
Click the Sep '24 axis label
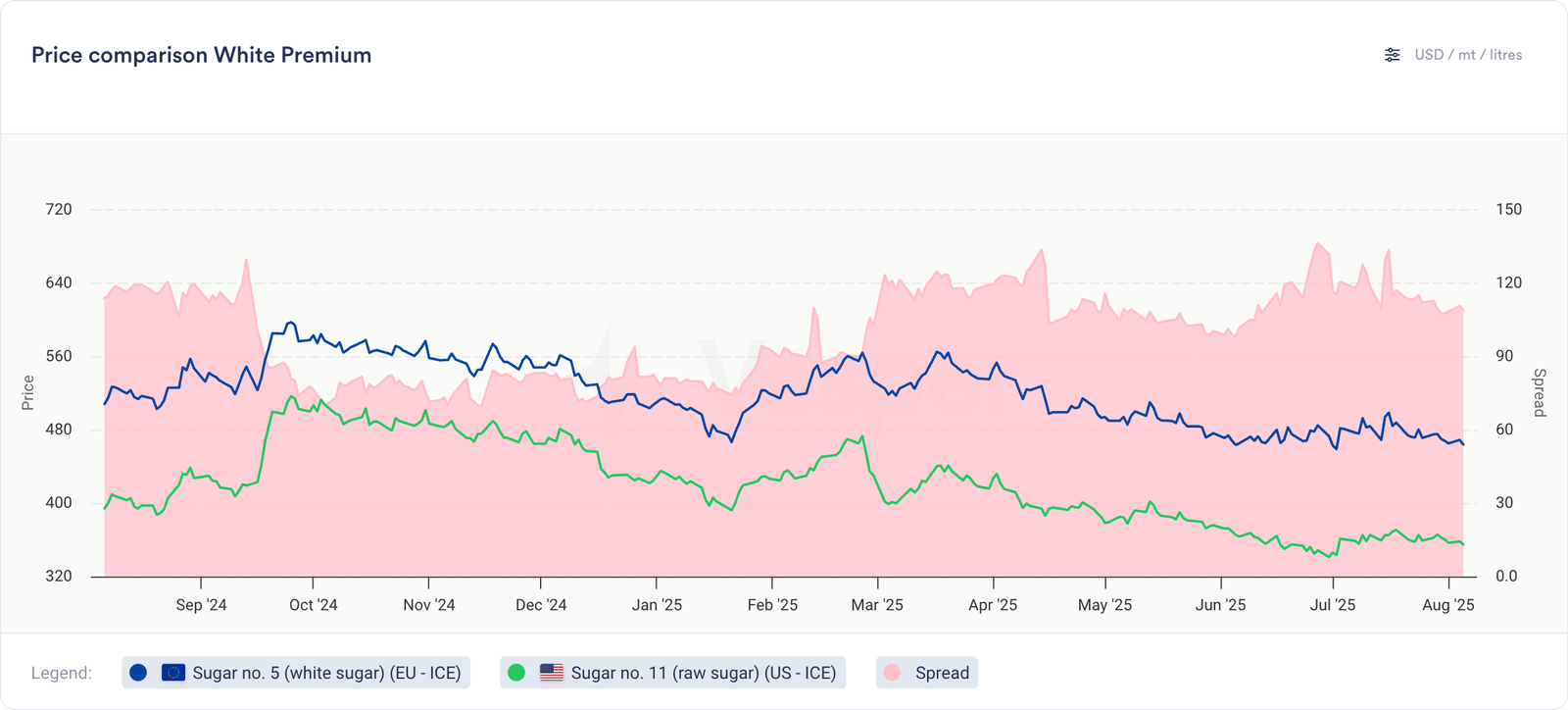tap(201, 605)
